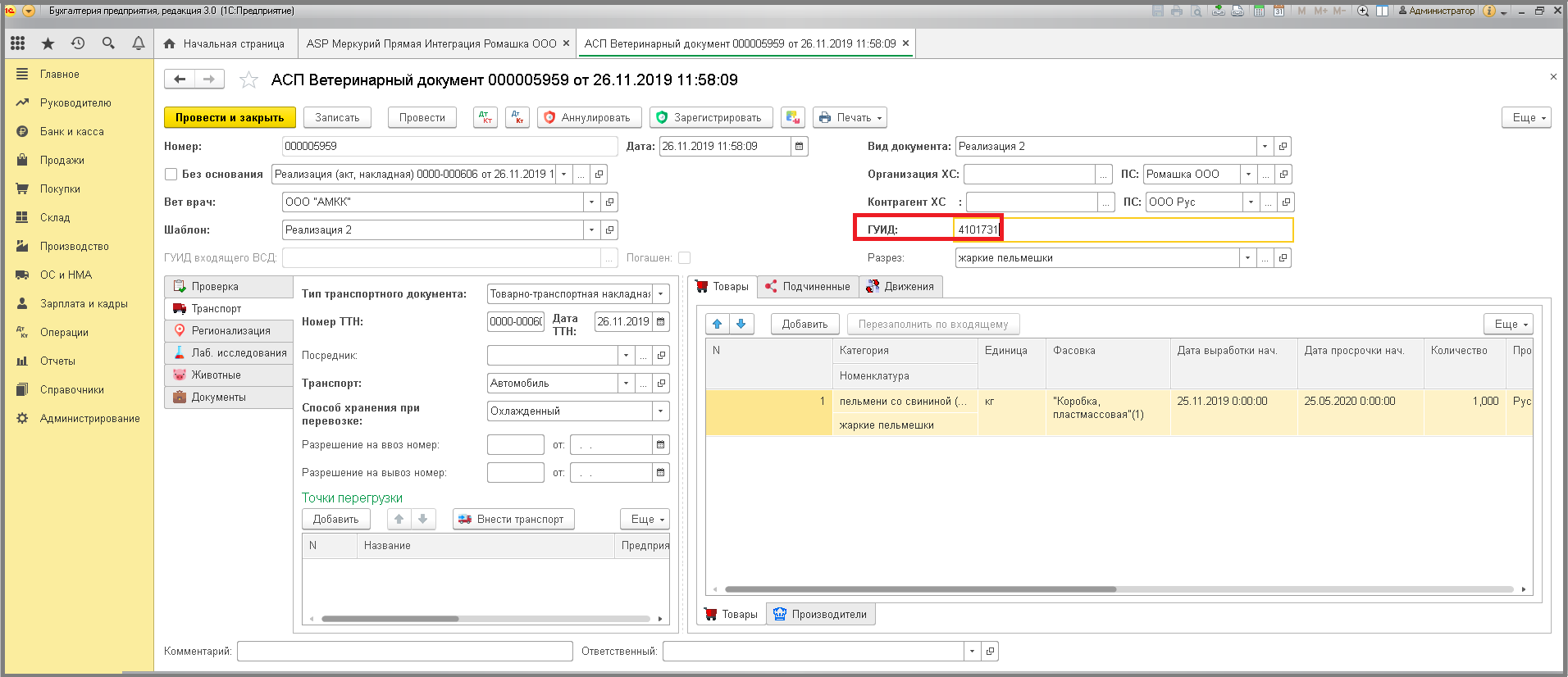Open Печать dropdown menu
This screenshot has height=677, width=1568.
(850, 117)
